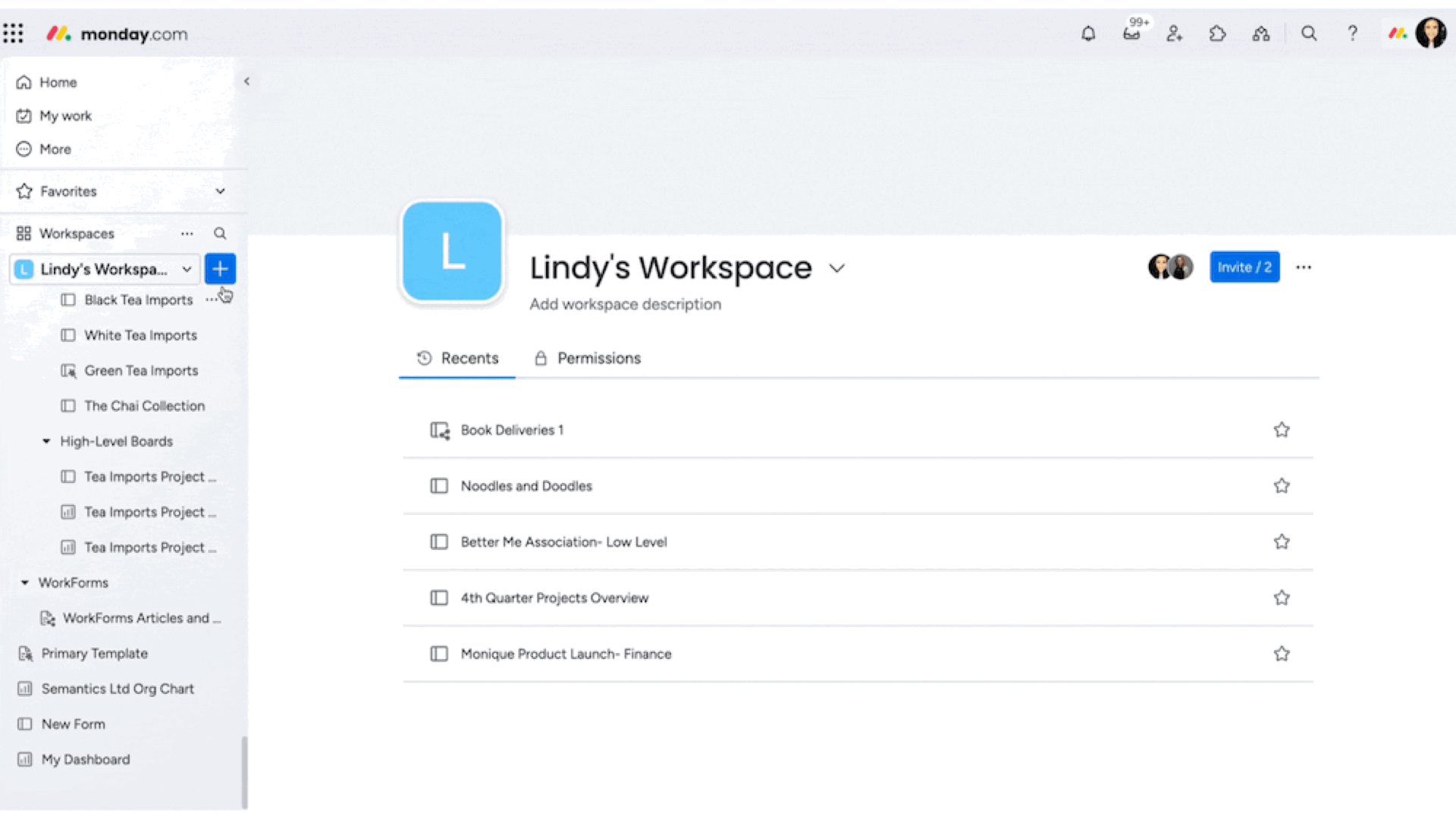Click the Workspaces grid icon

pyautogui.click(x=24, y=234)
